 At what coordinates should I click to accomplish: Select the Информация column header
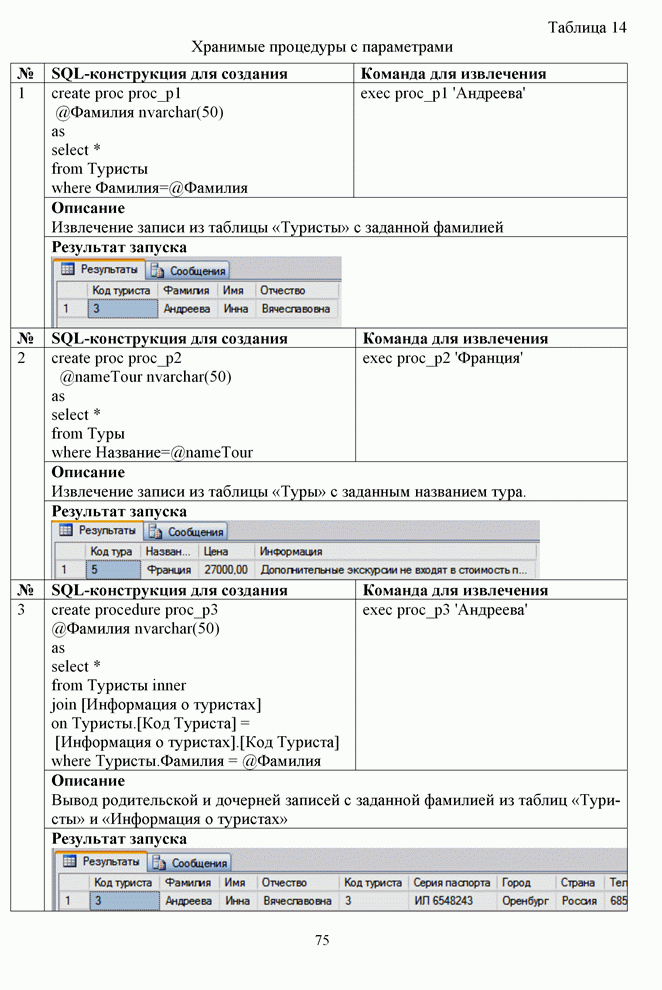pos(291,551)
